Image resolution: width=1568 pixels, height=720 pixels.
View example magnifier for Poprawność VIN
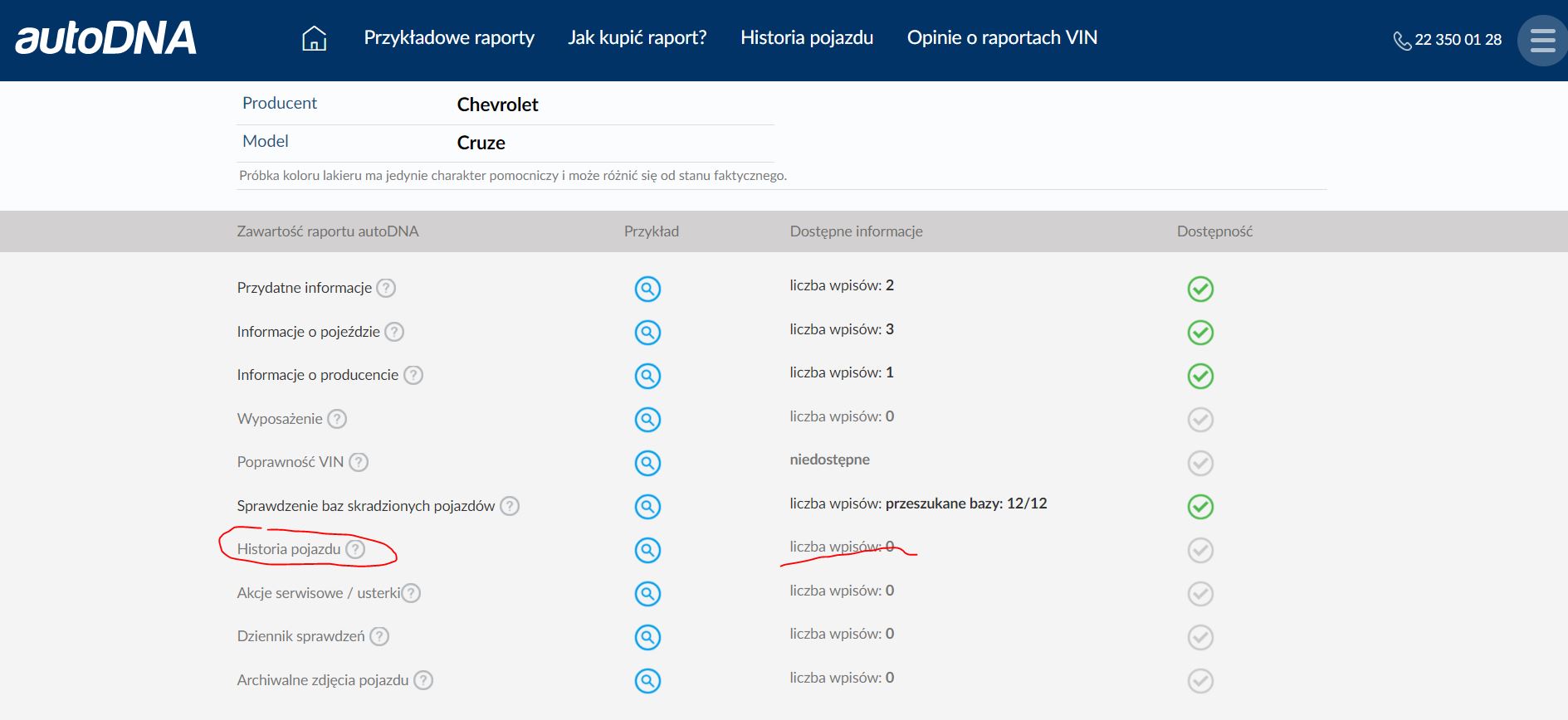(647, 463)
